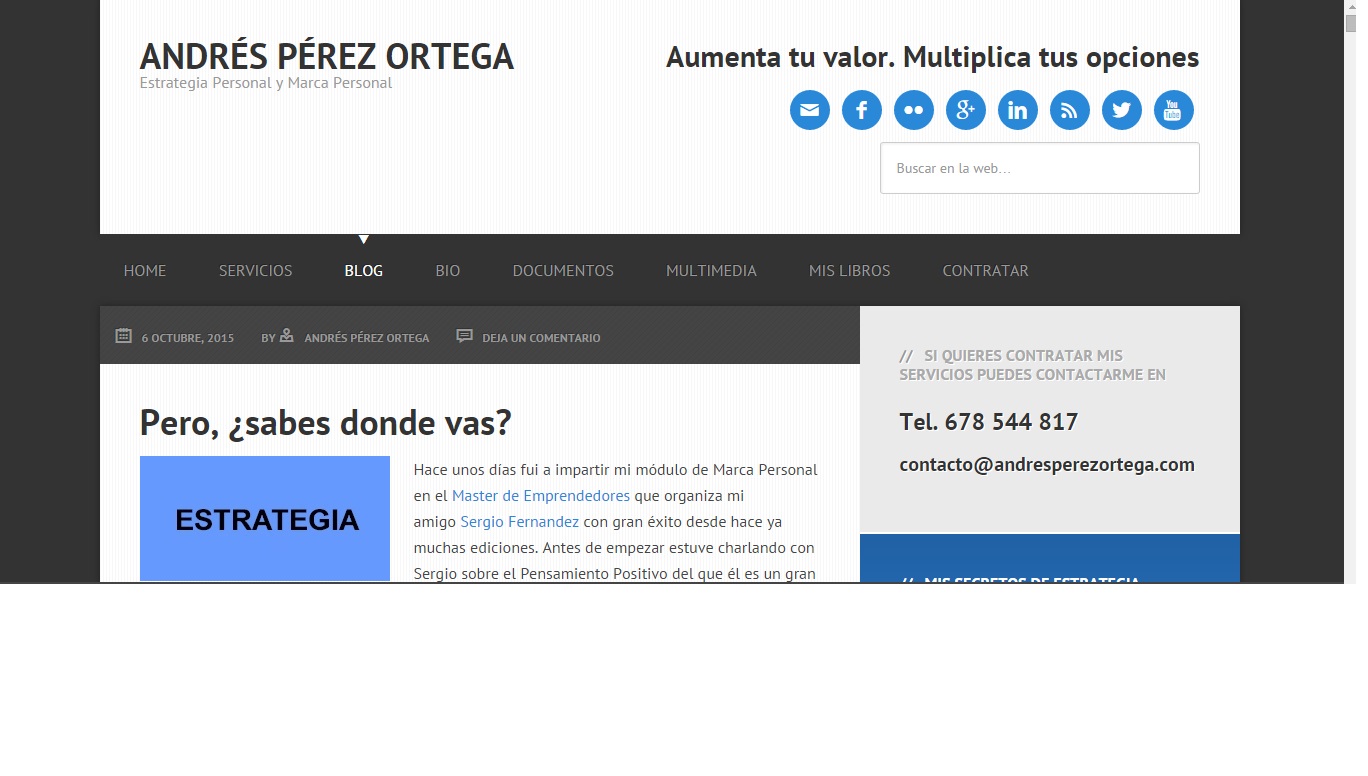
Task: Click the Flickr social icon
Action: coord(913,110)
